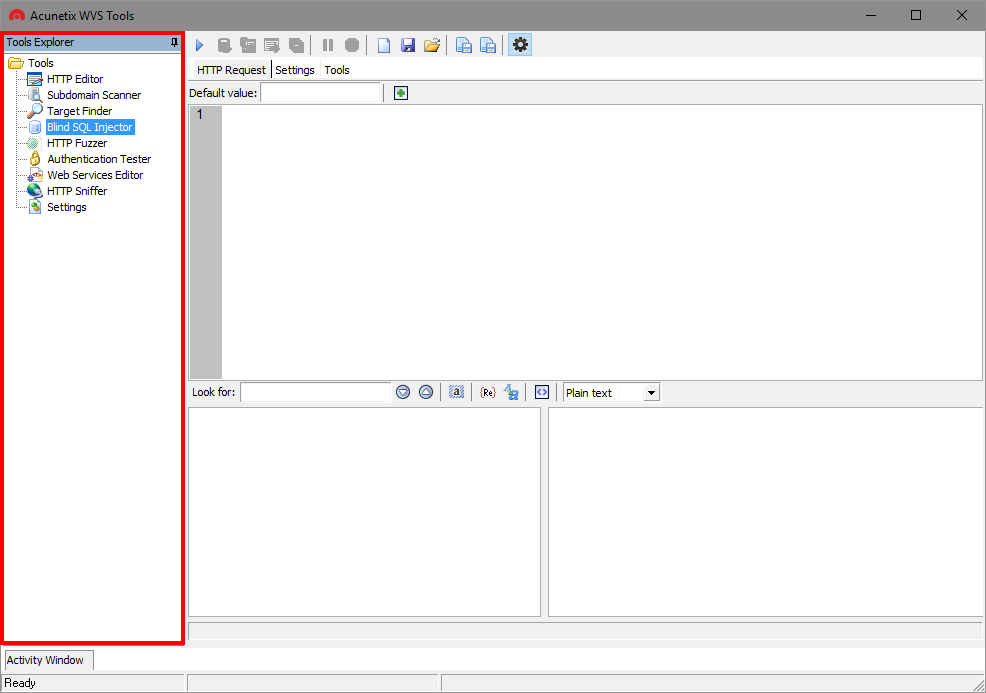Maximize the Acunetix WVS Tools window
Image resolution: width=986 pixels, height=693 pixels.
click(916, 15)
